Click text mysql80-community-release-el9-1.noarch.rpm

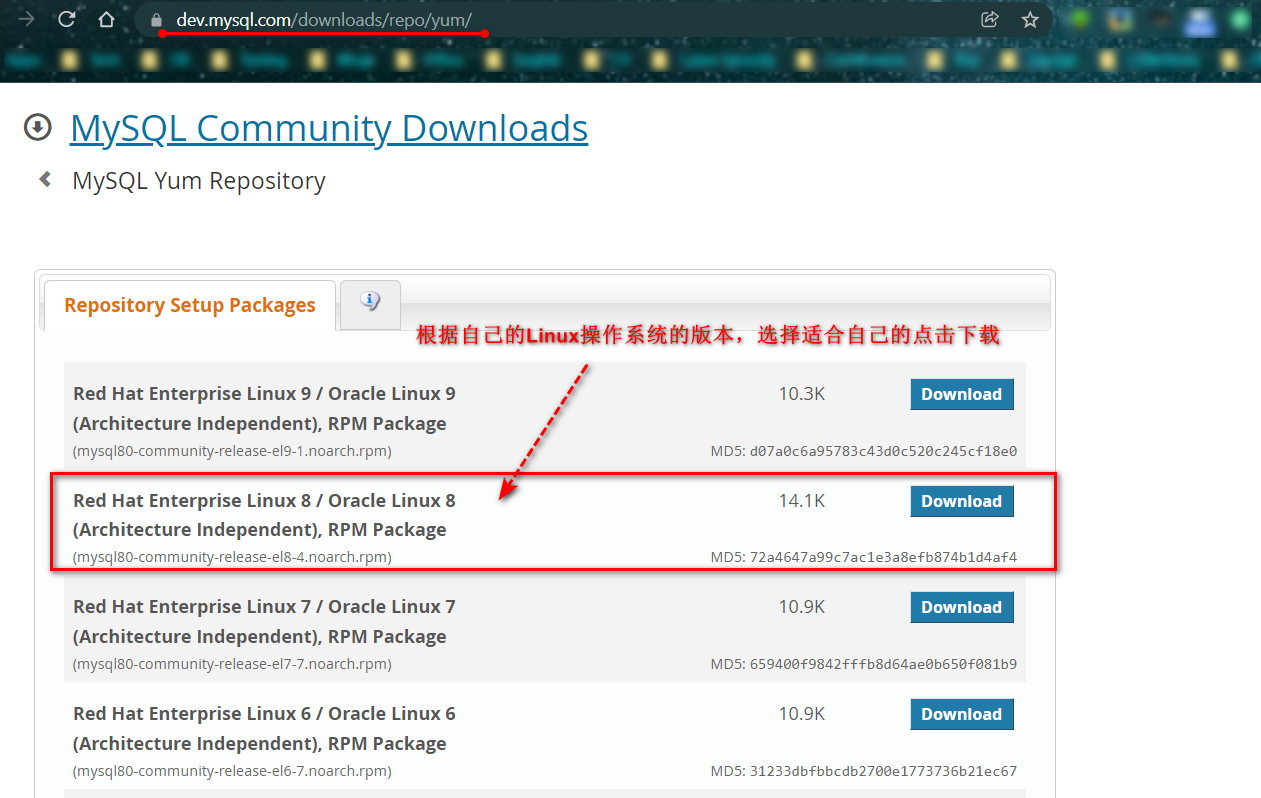coord(232,451)
